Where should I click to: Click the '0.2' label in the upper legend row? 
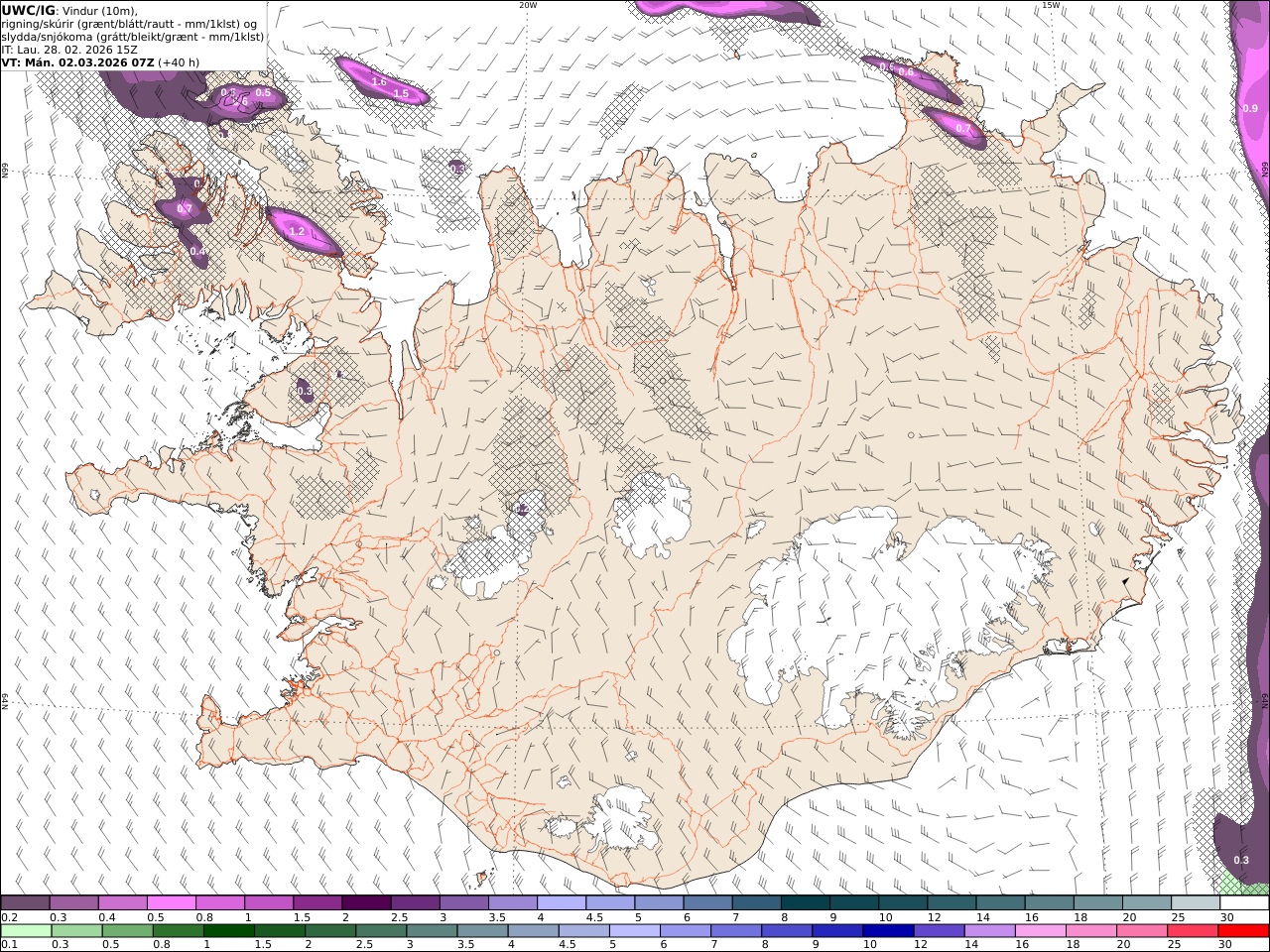(9, 917)
